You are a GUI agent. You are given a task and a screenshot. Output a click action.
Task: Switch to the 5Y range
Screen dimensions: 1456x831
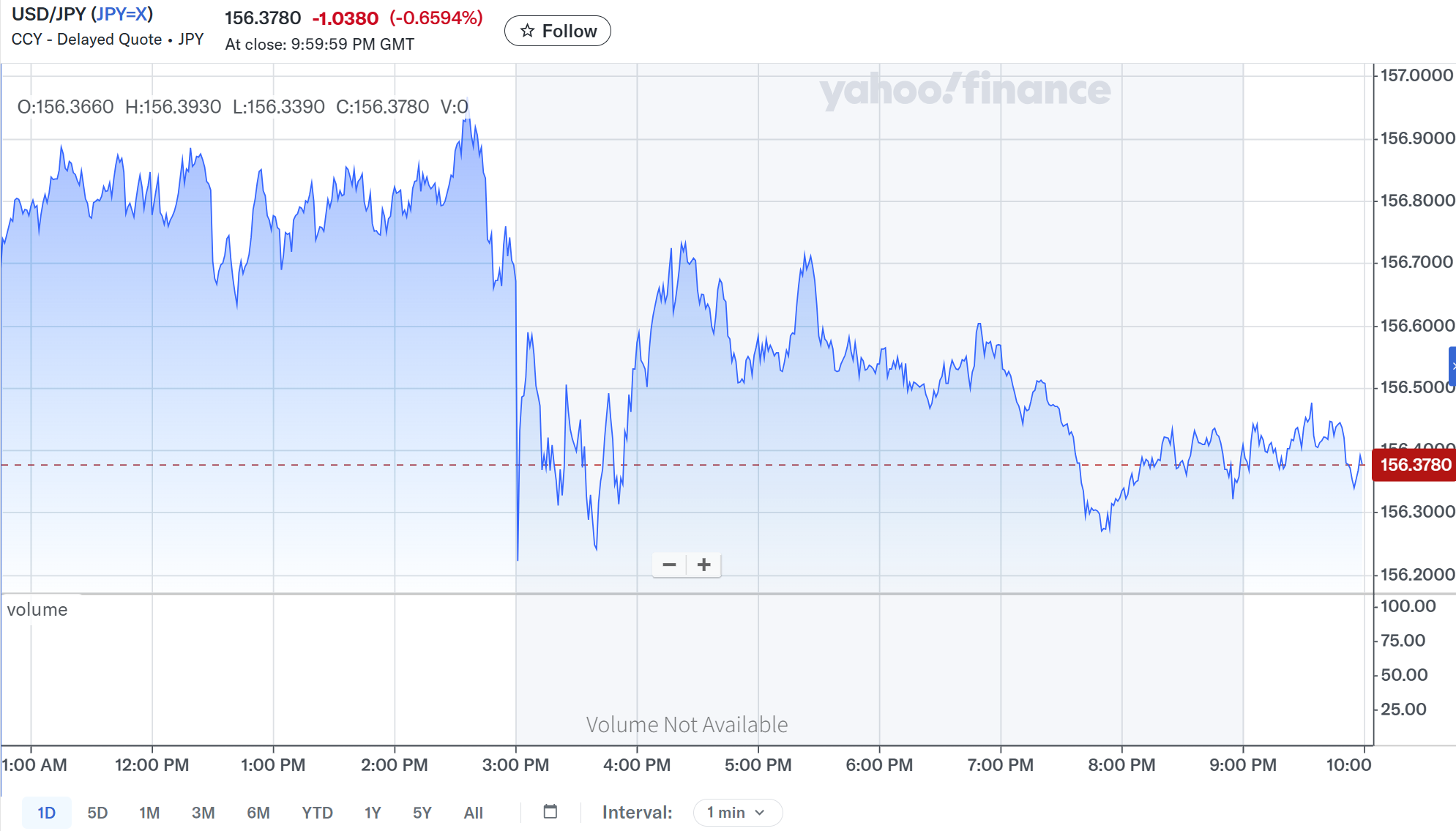pyautogui.click(x=422, y=813)
